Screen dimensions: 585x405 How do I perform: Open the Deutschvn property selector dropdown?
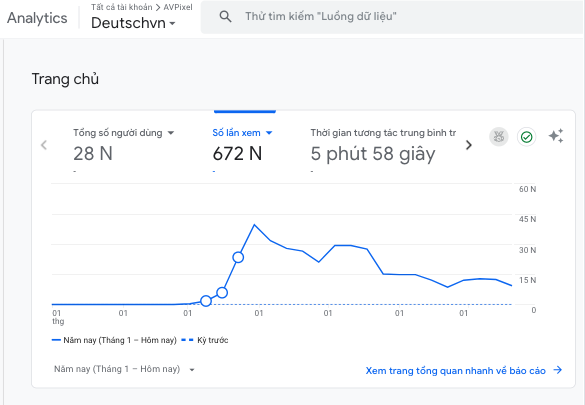(133, 23)
